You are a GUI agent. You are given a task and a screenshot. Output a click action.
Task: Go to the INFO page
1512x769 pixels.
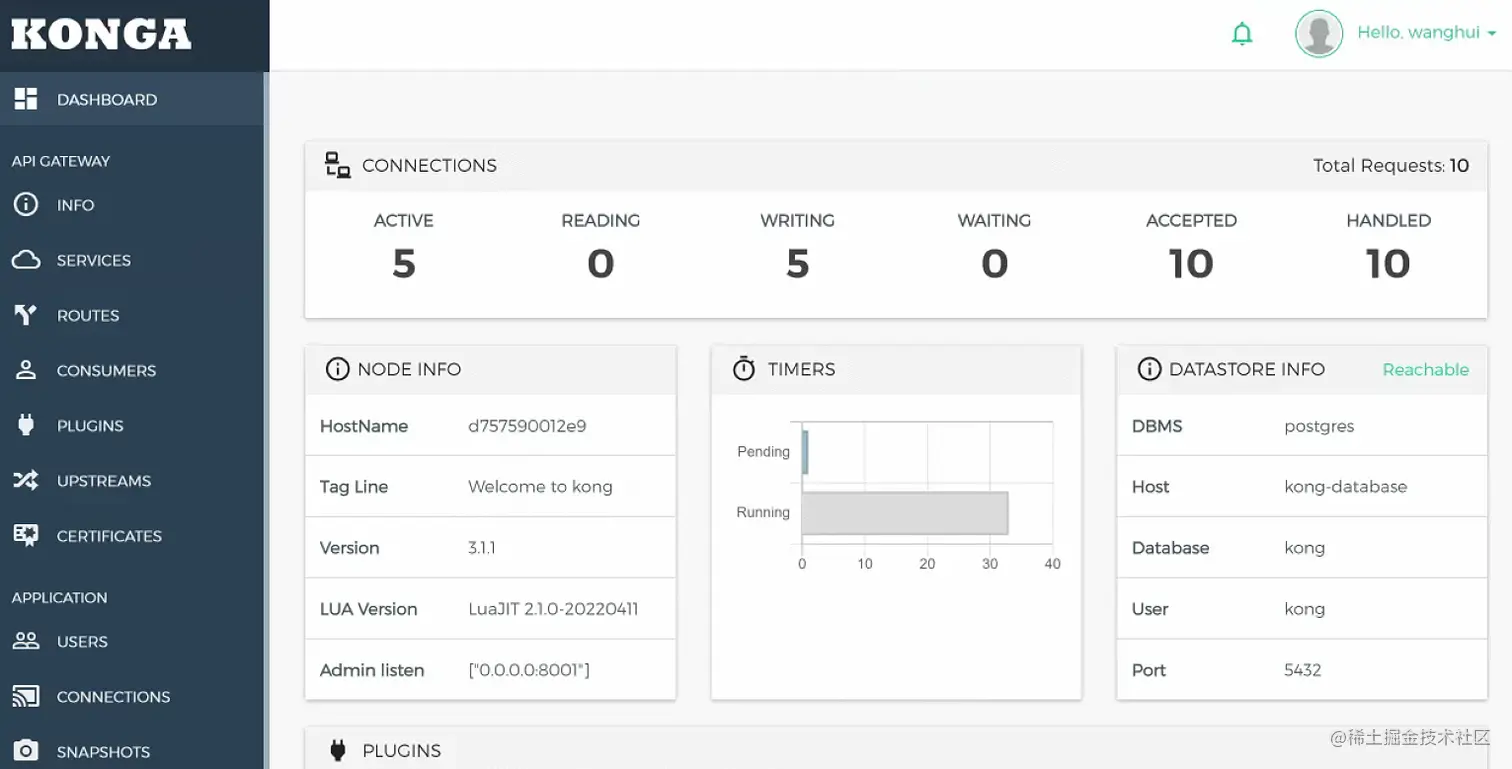point(133,205)
